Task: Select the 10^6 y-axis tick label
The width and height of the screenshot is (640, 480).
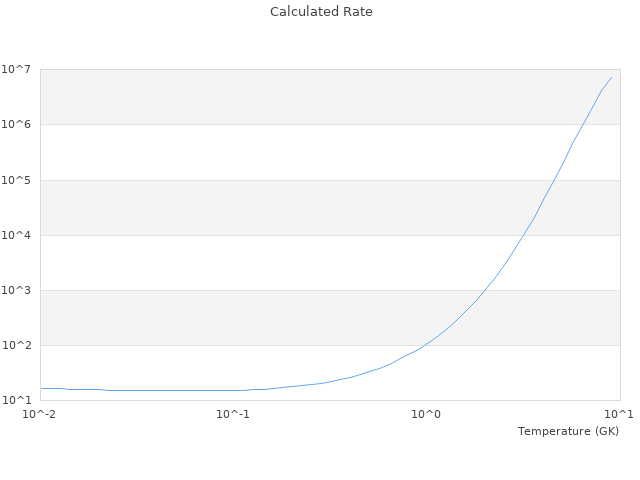Action: pos(17,124)
